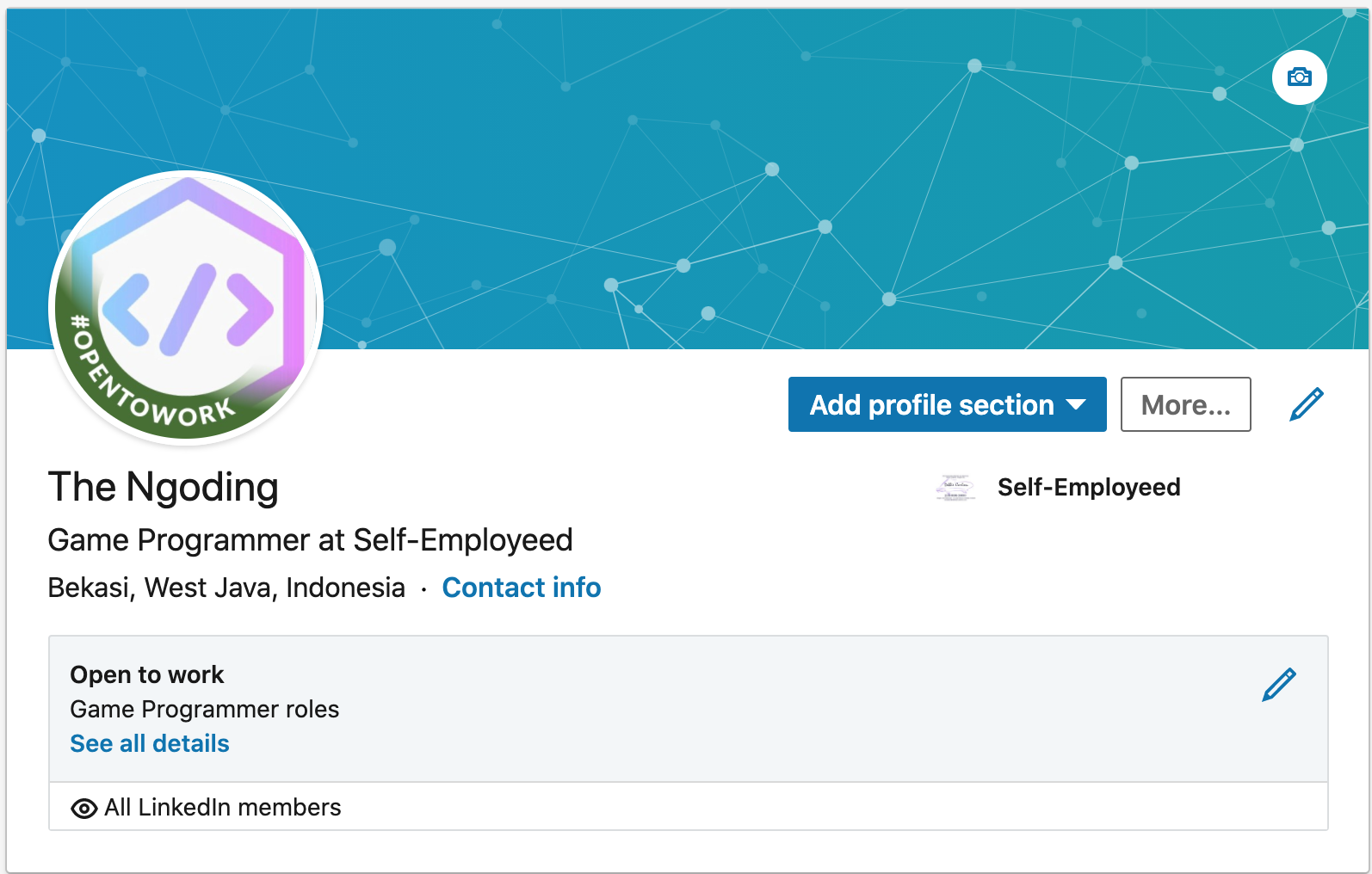The image size is (1372, 874).
Task: Click the Bekasi, West Java, Indonesia location
Action: (x=226, y=588)
